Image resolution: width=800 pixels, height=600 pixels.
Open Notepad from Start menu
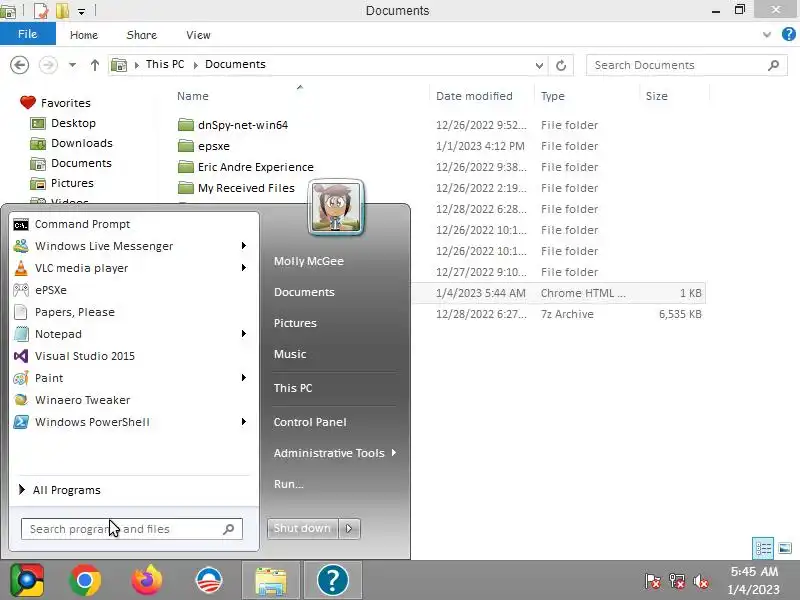(133, 334)
